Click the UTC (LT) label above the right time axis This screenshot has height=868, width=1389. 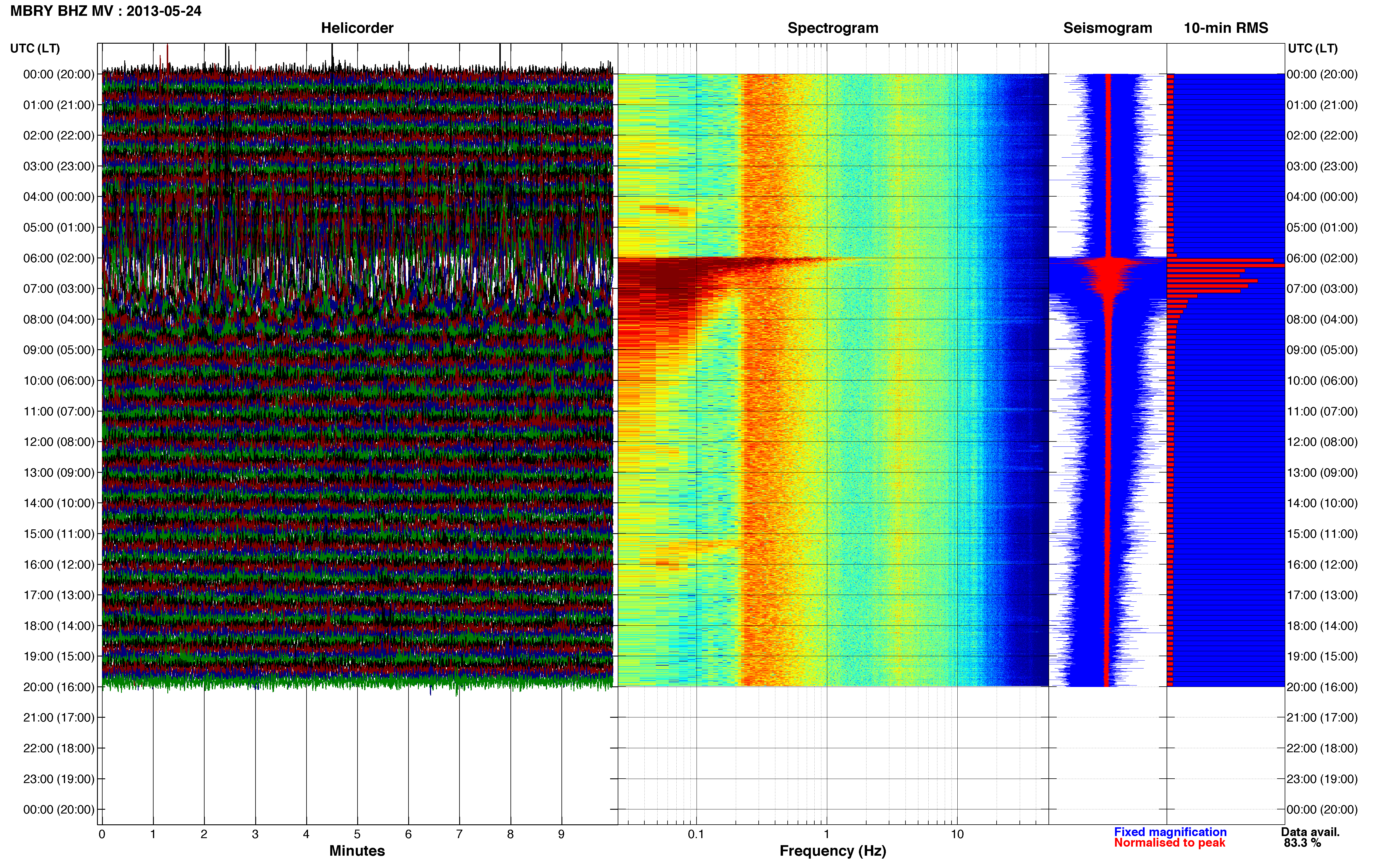[x=1313, y=48]
